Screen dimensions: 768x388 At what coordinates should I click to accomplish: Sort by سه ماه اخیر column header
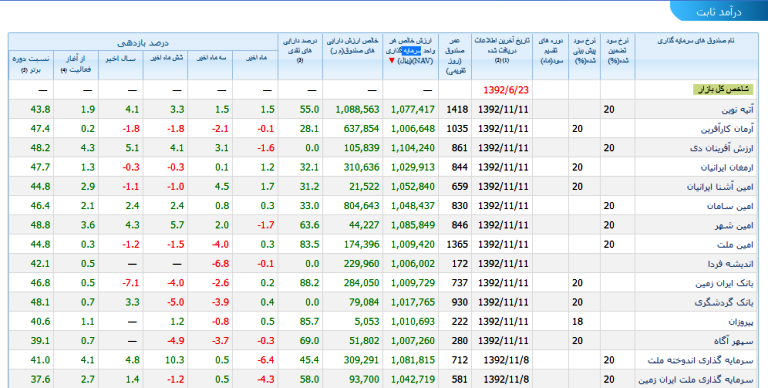coord(211,58)
